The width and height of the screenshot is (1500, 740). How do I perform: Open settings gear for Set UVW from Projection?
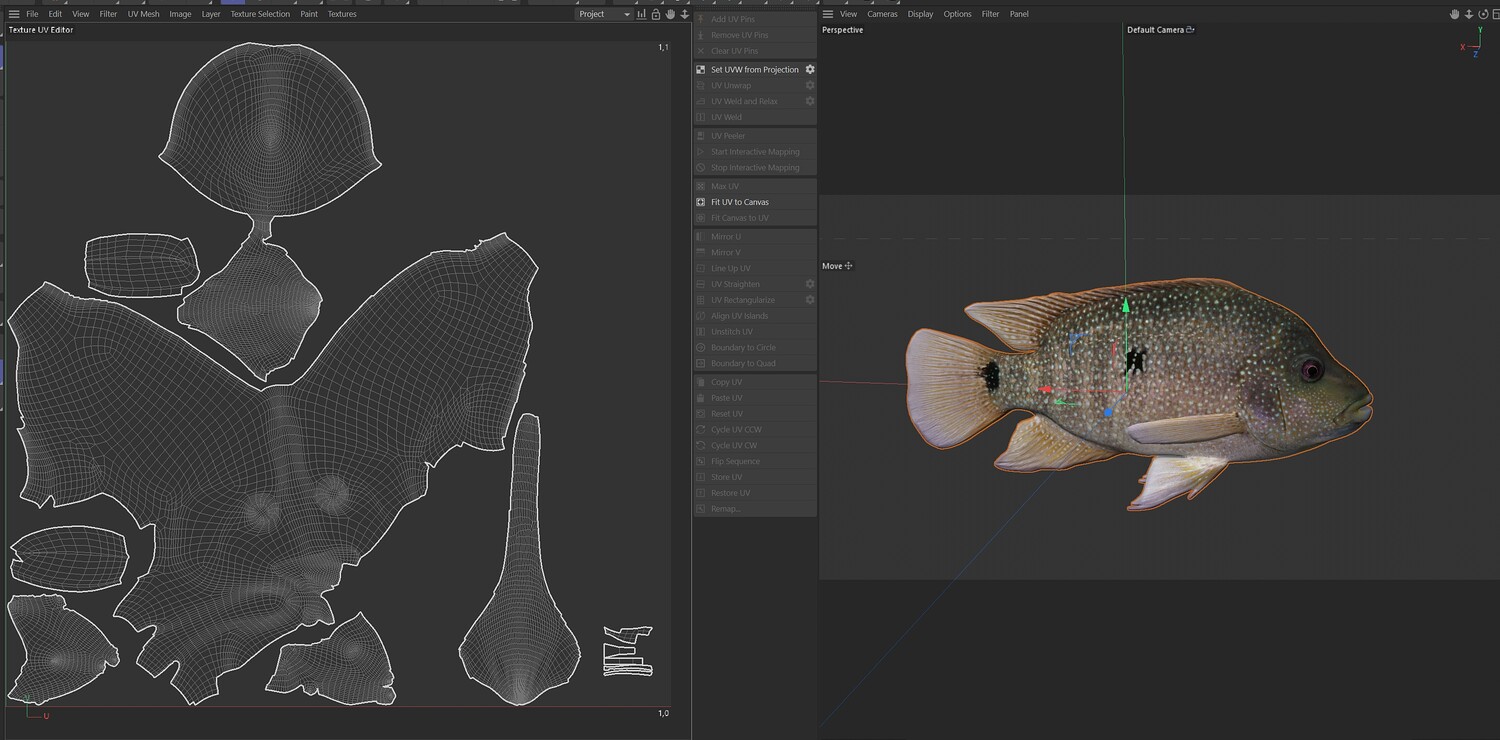810,70
